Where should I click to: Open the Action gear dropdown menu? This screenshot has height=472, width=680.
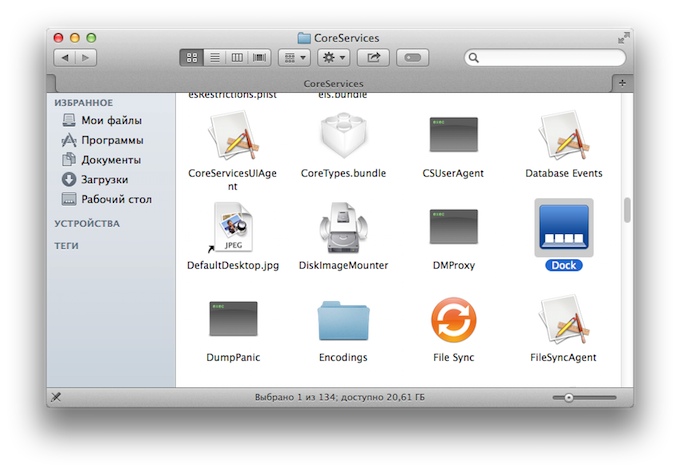(333, 58)
